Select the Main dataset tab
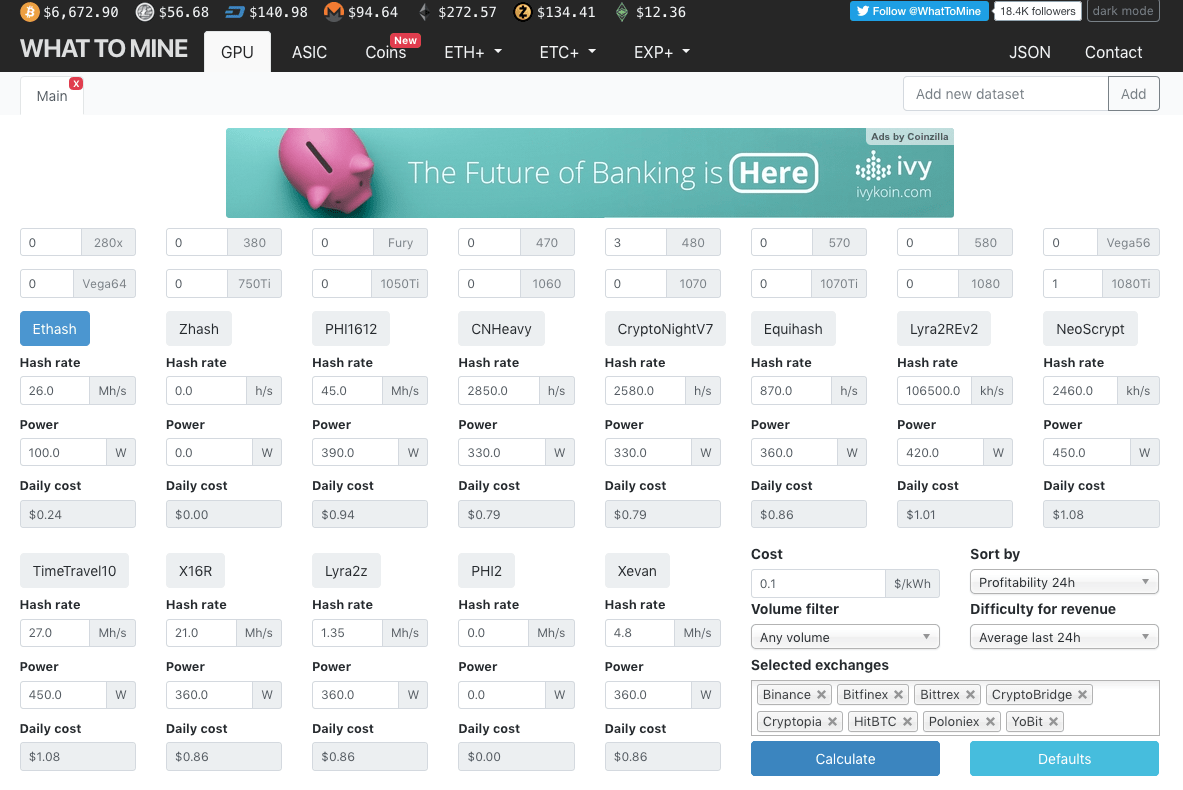This screenshot has height=790, width=1183. coord(52,96)
